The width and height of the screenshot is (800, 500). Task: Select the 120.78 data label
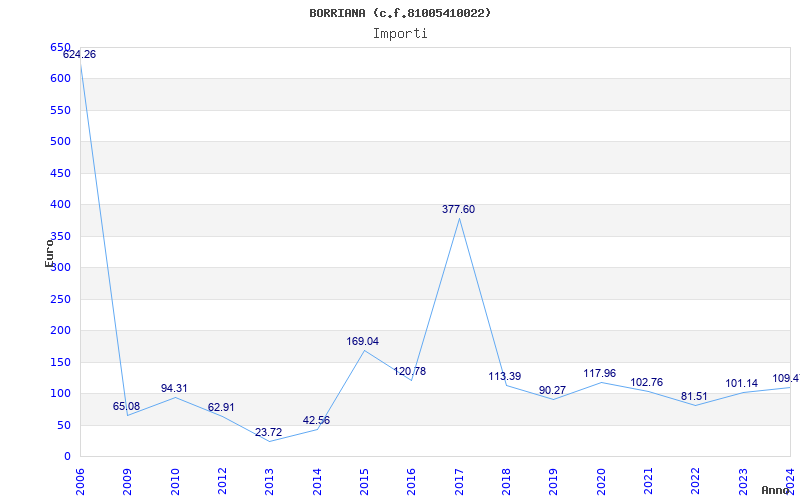(409, 371)
